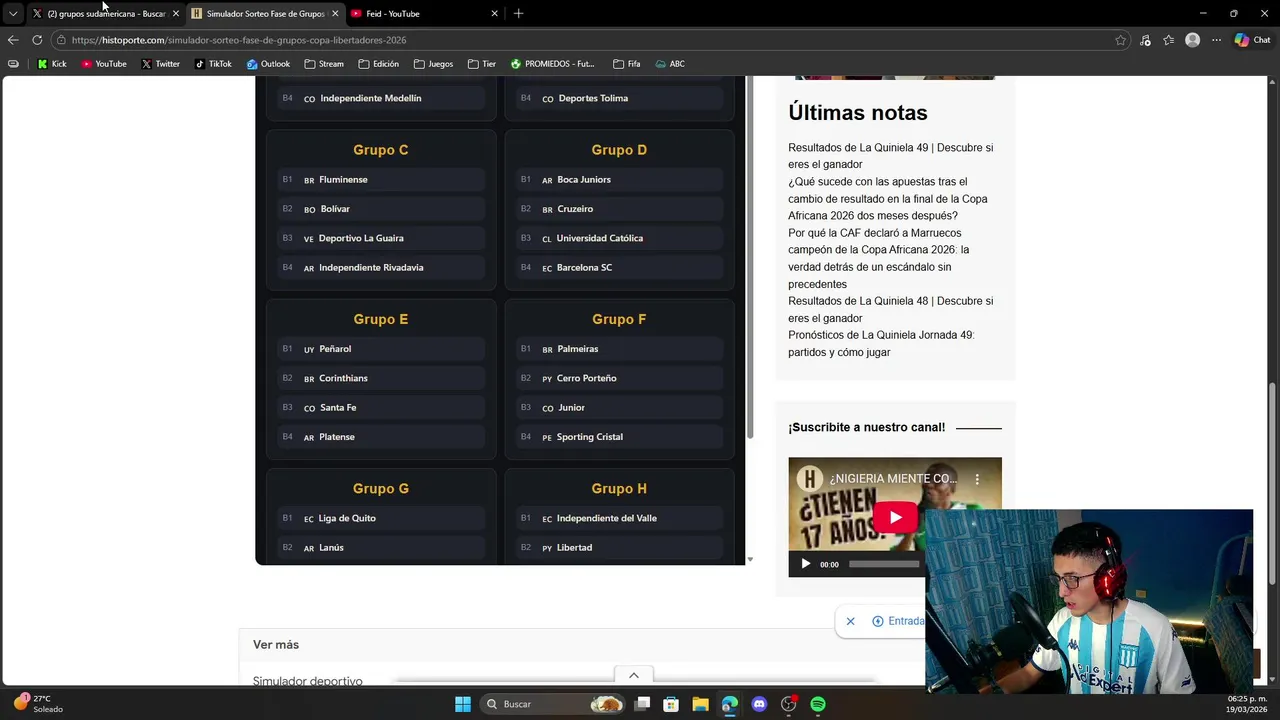The height and width of the screenshot is (720, 1280).
Task: Expand the bottom ad panel chevron
Action: 633,675
